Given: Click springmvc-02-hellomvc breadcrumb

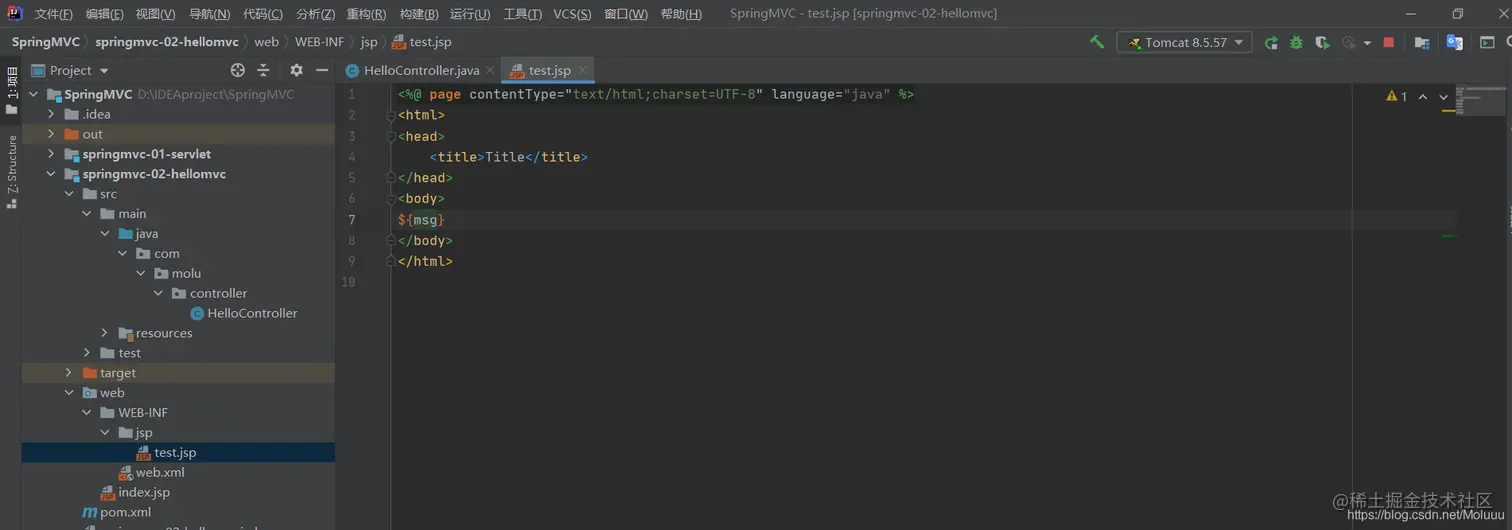Looking at the screenshot, I should pyautogui.click(x=167, y=42).
